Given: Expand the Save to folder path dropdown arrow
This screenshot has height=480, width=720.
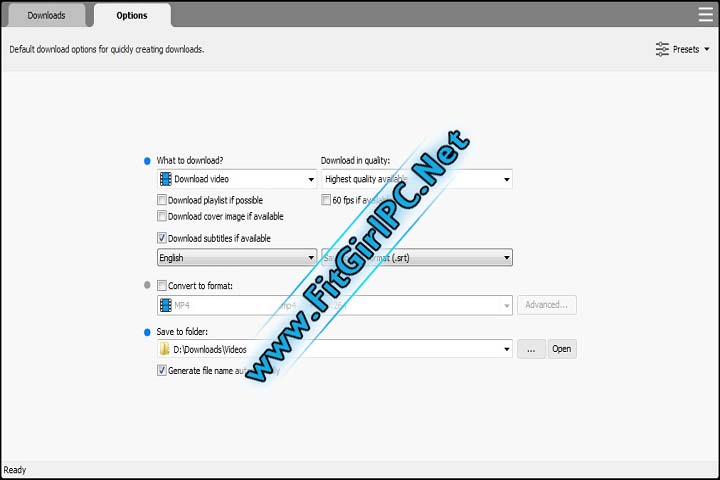Looking at the screenshot, I should click(x=506, y=349).
